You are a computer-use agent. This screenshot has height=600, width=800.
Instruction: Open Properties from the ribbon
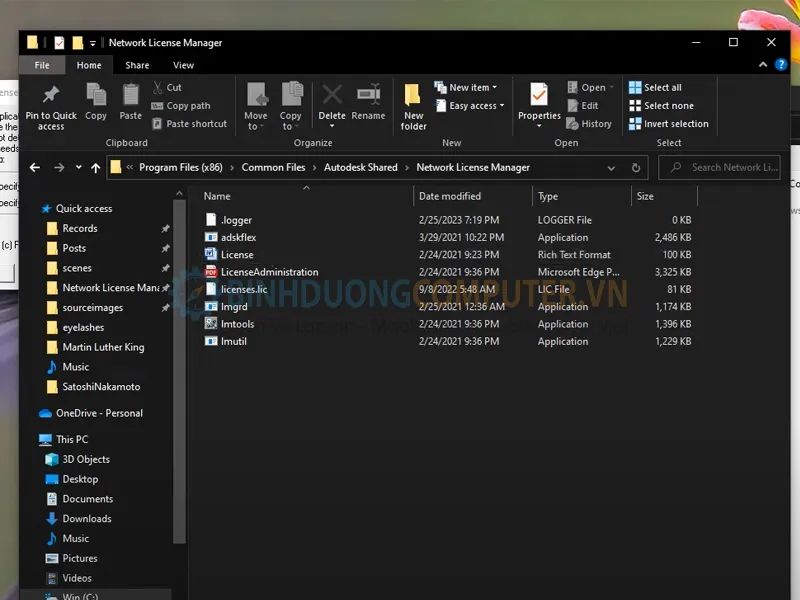click(x=539, y=97)
